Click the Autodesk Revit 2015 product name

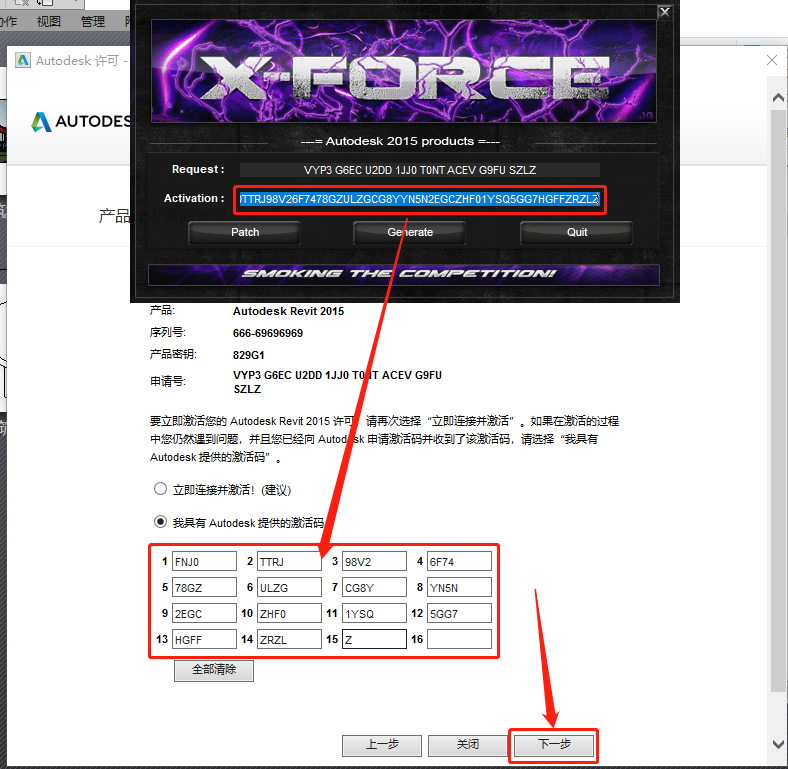tap(288, 311)
